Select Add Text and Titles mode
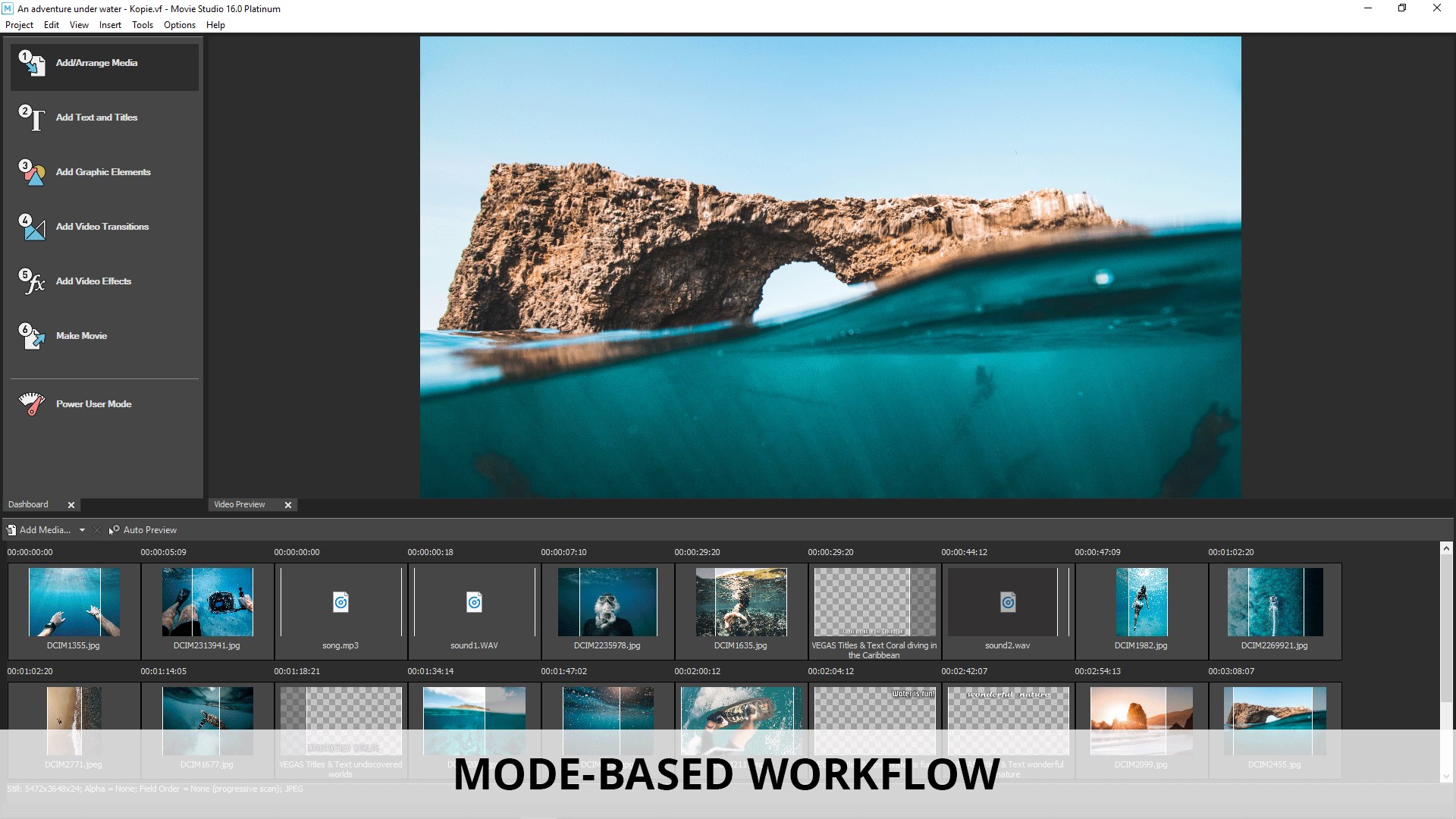 (96, 118)
